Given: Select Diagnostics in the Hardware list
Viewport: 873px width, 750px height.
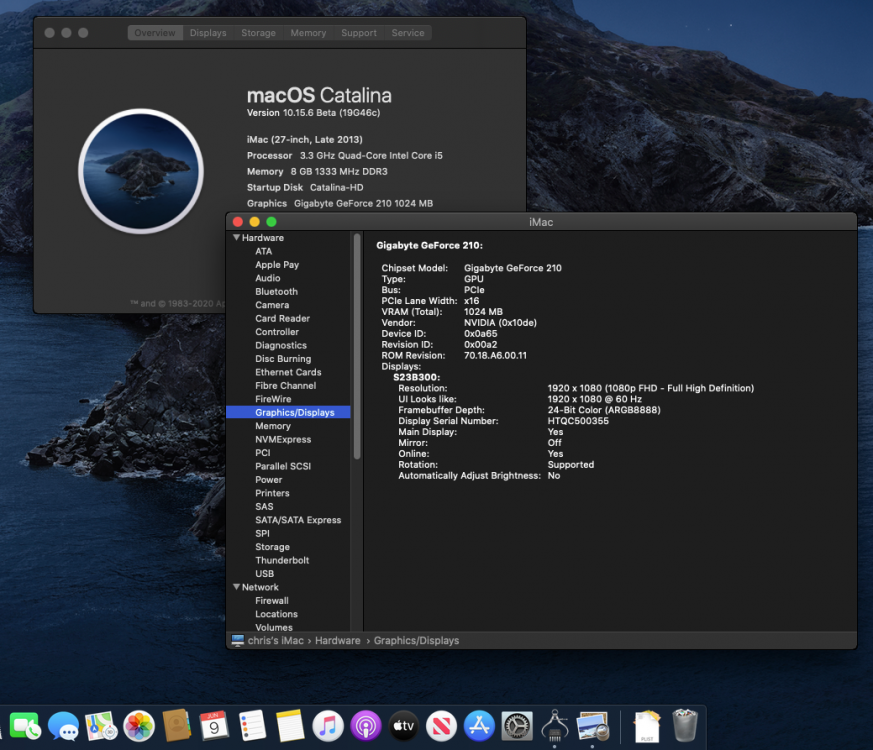Looking at the screenshot, I should [x=281, y=345].
